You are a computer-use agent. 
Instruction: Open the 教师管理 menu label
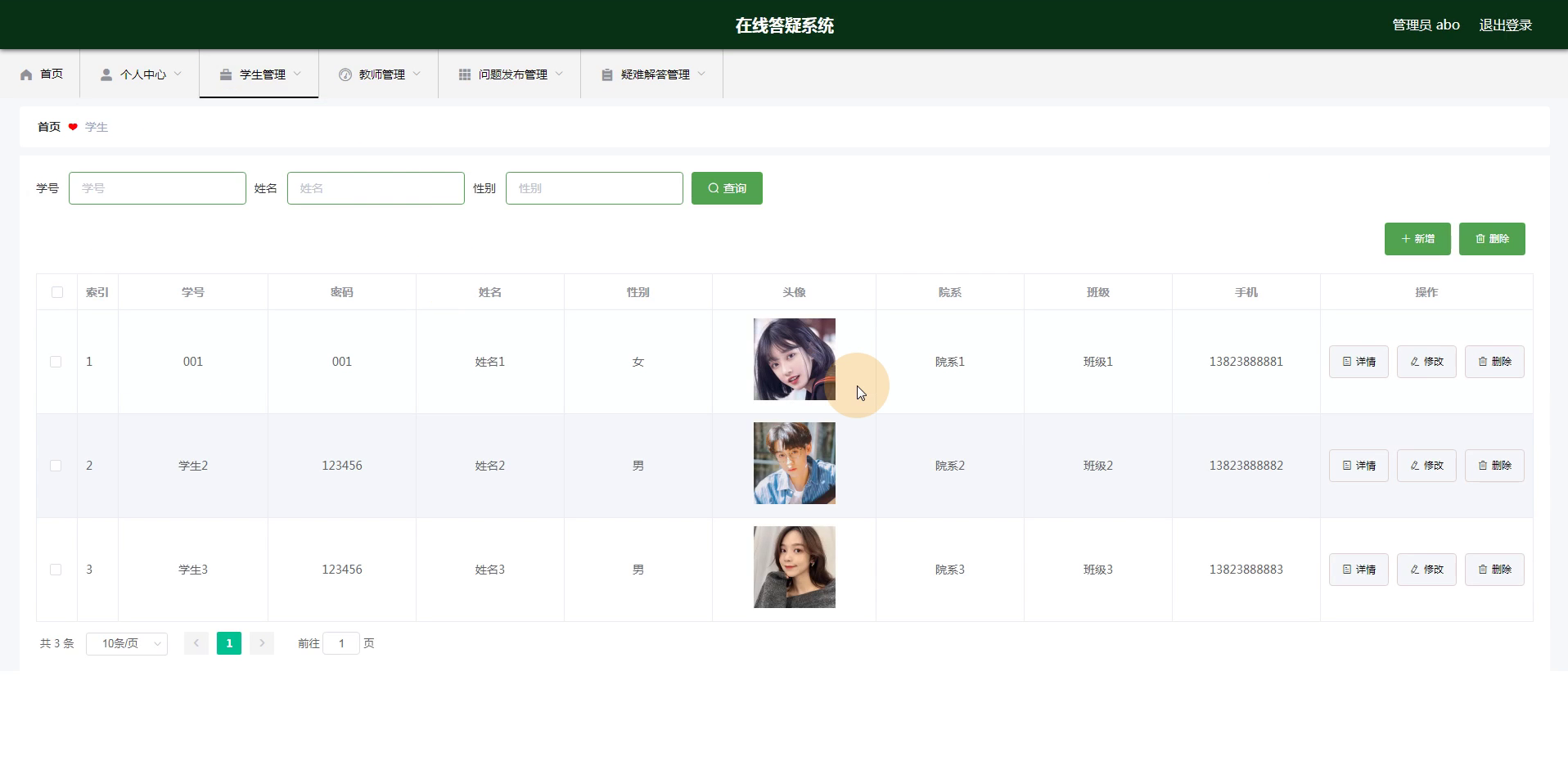point(382,74)
